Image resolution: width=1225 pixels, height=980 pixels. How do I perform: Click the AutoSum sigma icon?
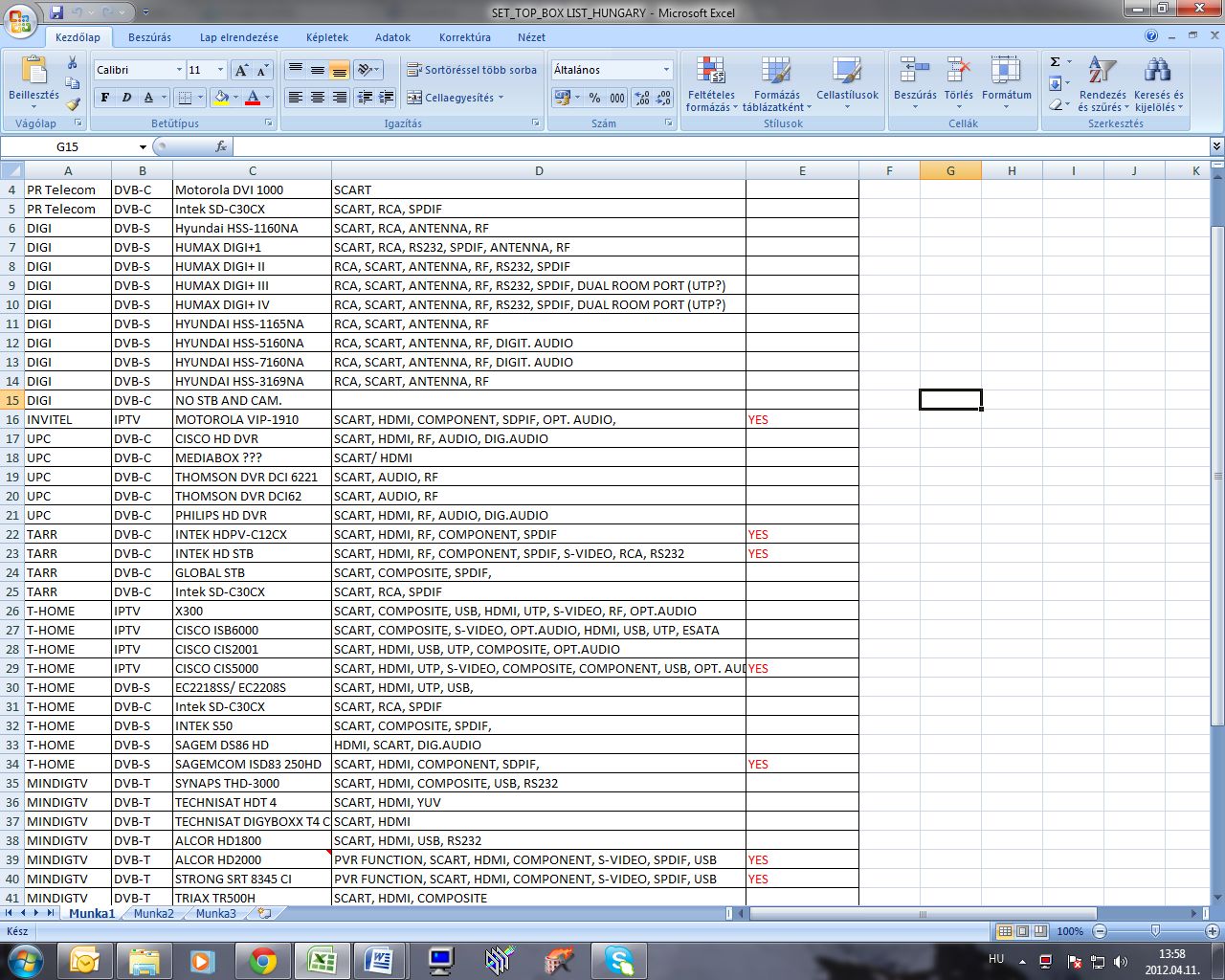point(1055,62)
